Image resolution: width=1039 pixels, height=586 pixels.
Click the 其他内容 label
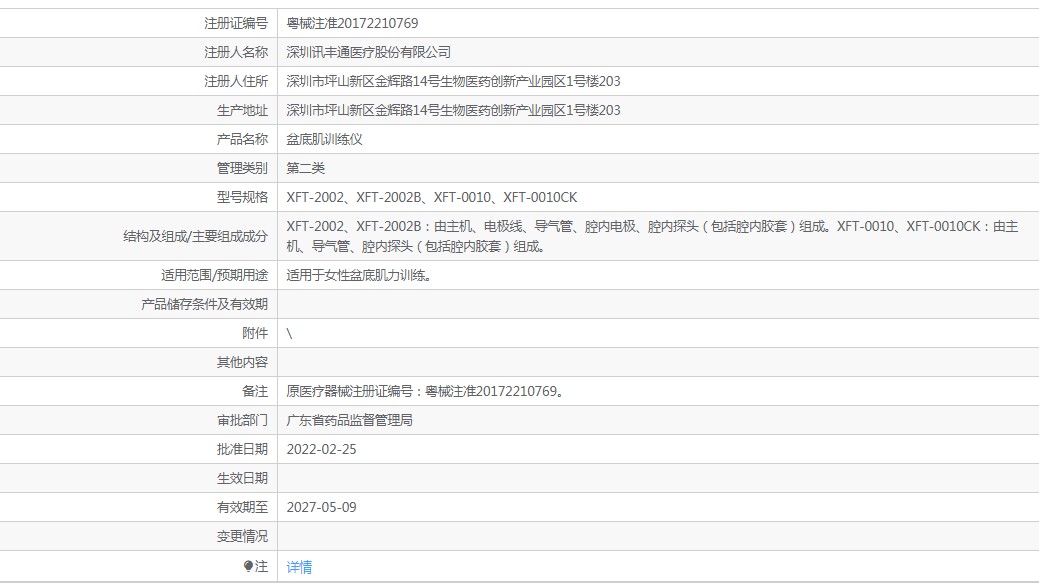point(243,363)
